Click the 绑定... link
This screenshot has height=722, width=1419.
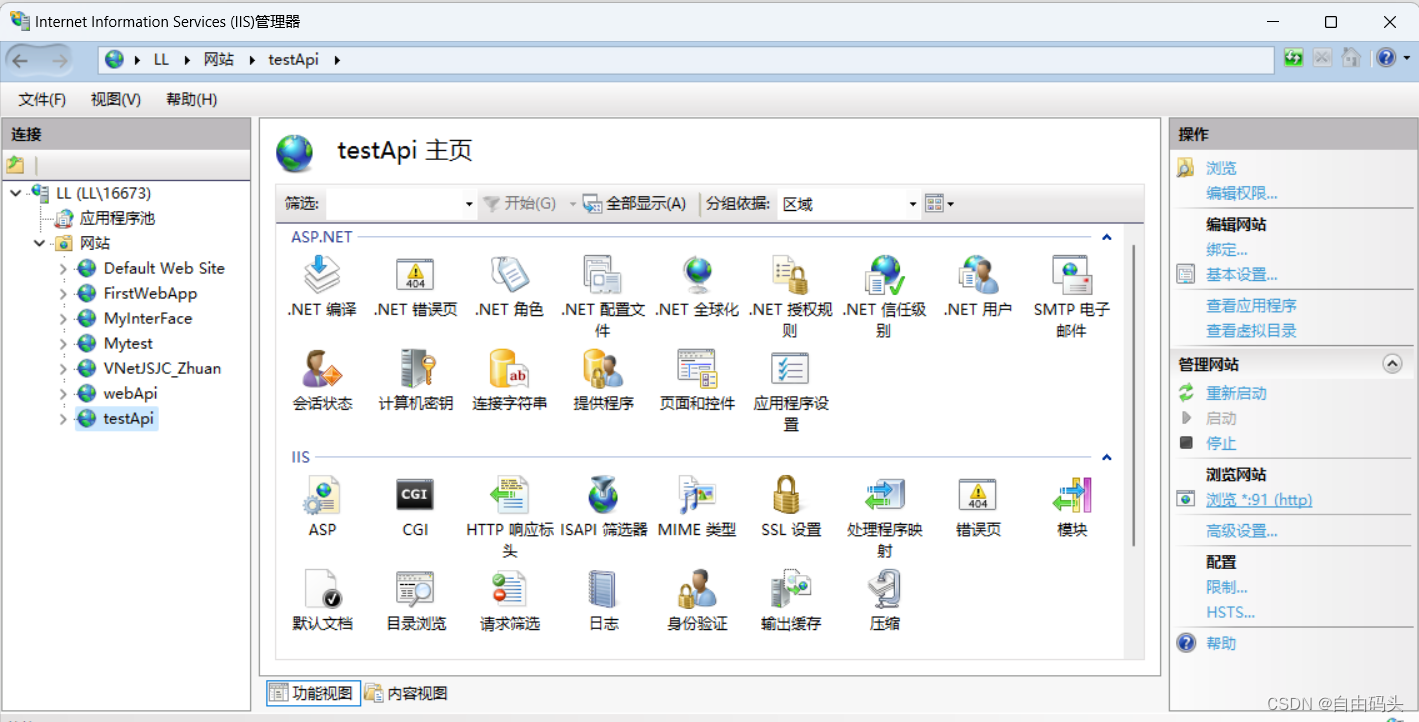point(1227,250)
